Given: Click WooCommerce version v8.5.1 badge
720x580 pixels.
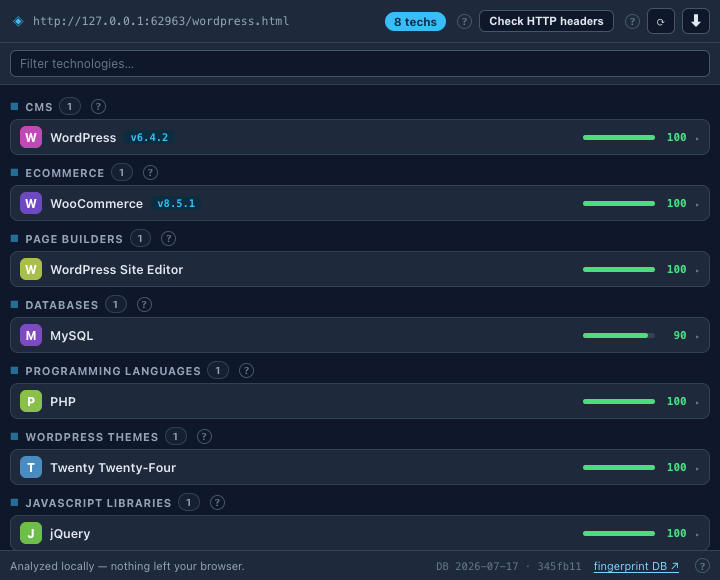Looking at the screenshot, I should point(176,203).
